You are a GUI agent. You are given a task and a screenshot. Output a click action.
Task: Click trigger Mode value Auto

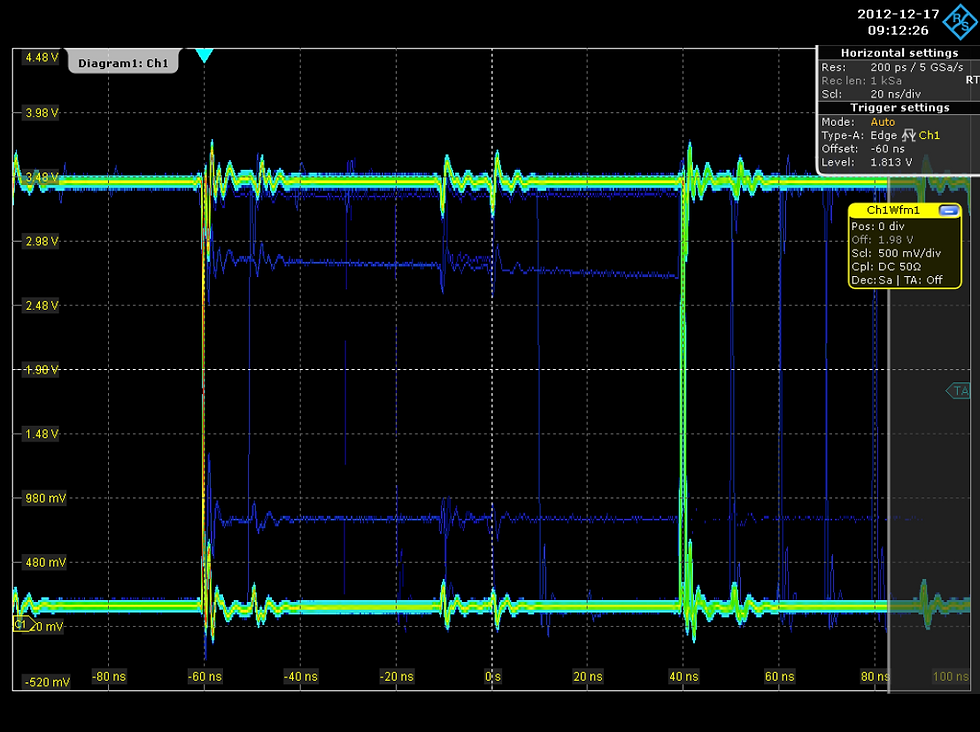pos(882,122)
